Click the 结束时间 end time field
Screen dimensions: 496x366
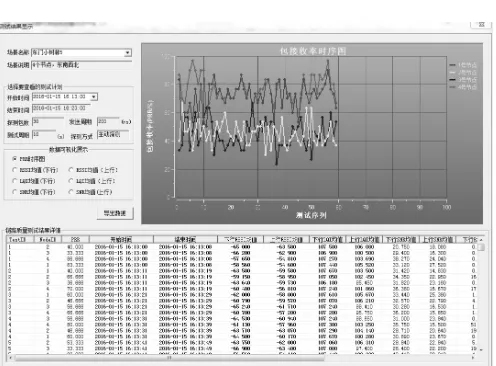click(61, 108)
